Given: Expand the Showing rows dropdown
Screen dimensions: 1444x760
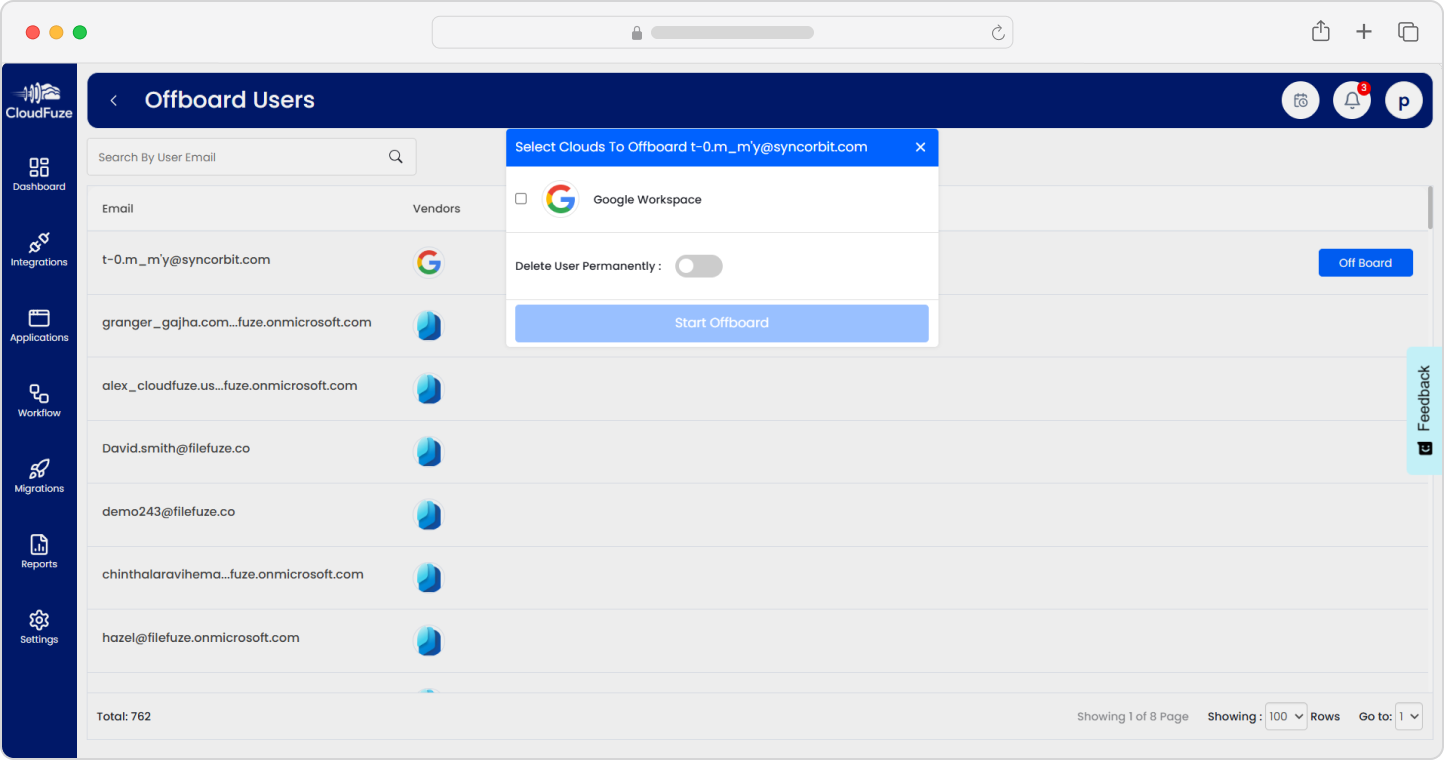Looking at the screenshot, I should click(1285, 716).
